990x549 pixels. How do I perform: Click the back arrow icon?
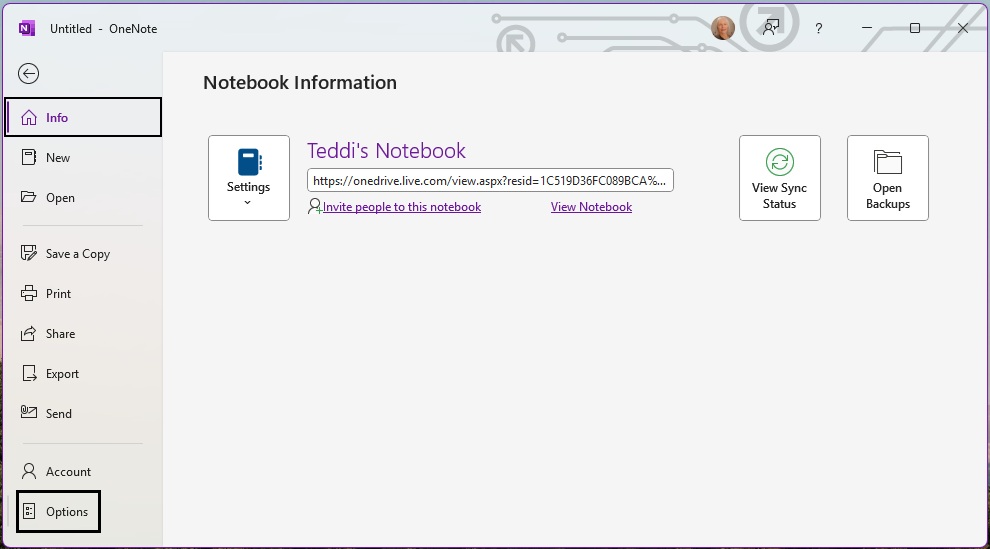pos(29,73)
